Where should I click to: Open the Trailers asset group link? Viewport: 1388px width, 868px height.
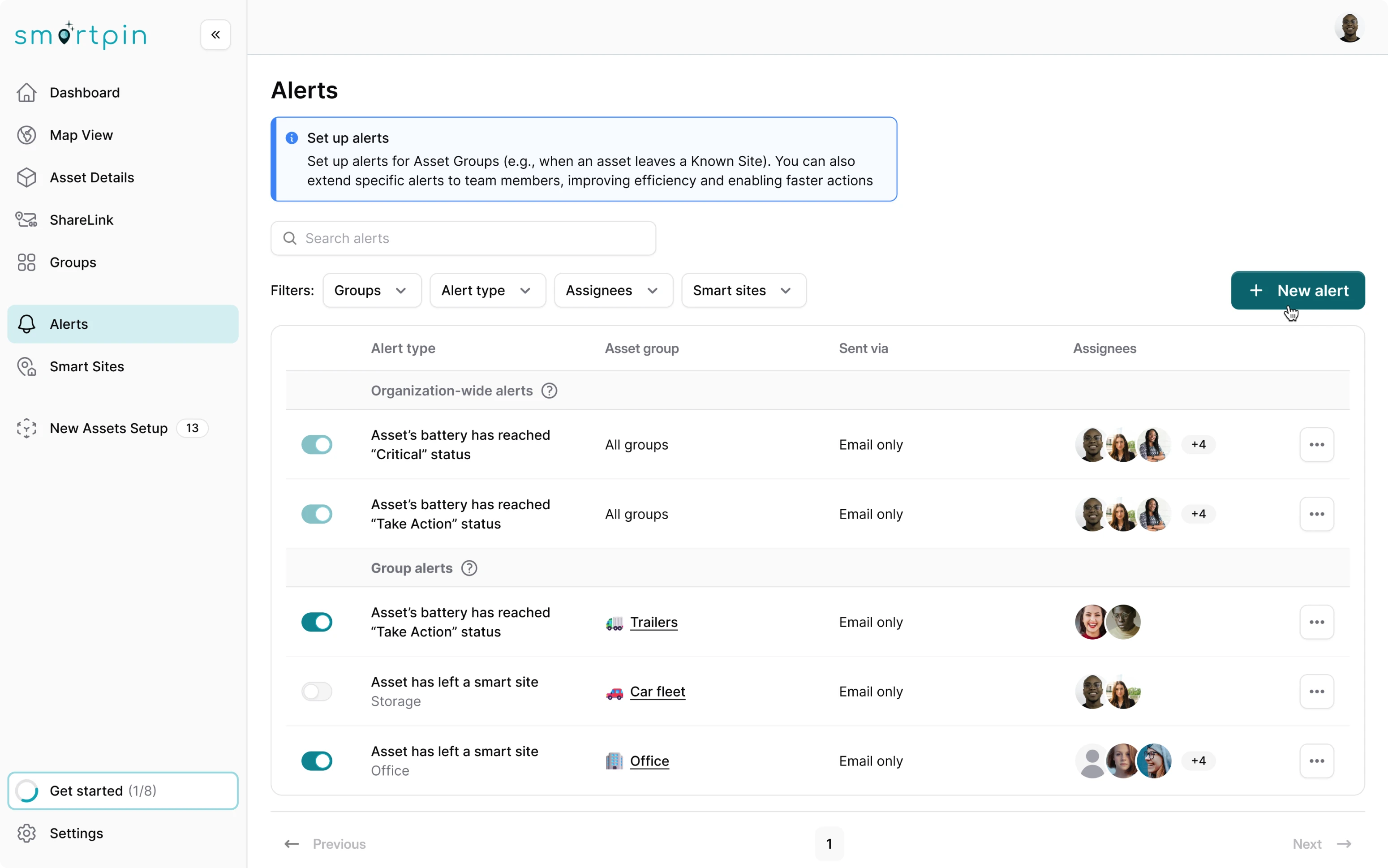tap(654, 622)
